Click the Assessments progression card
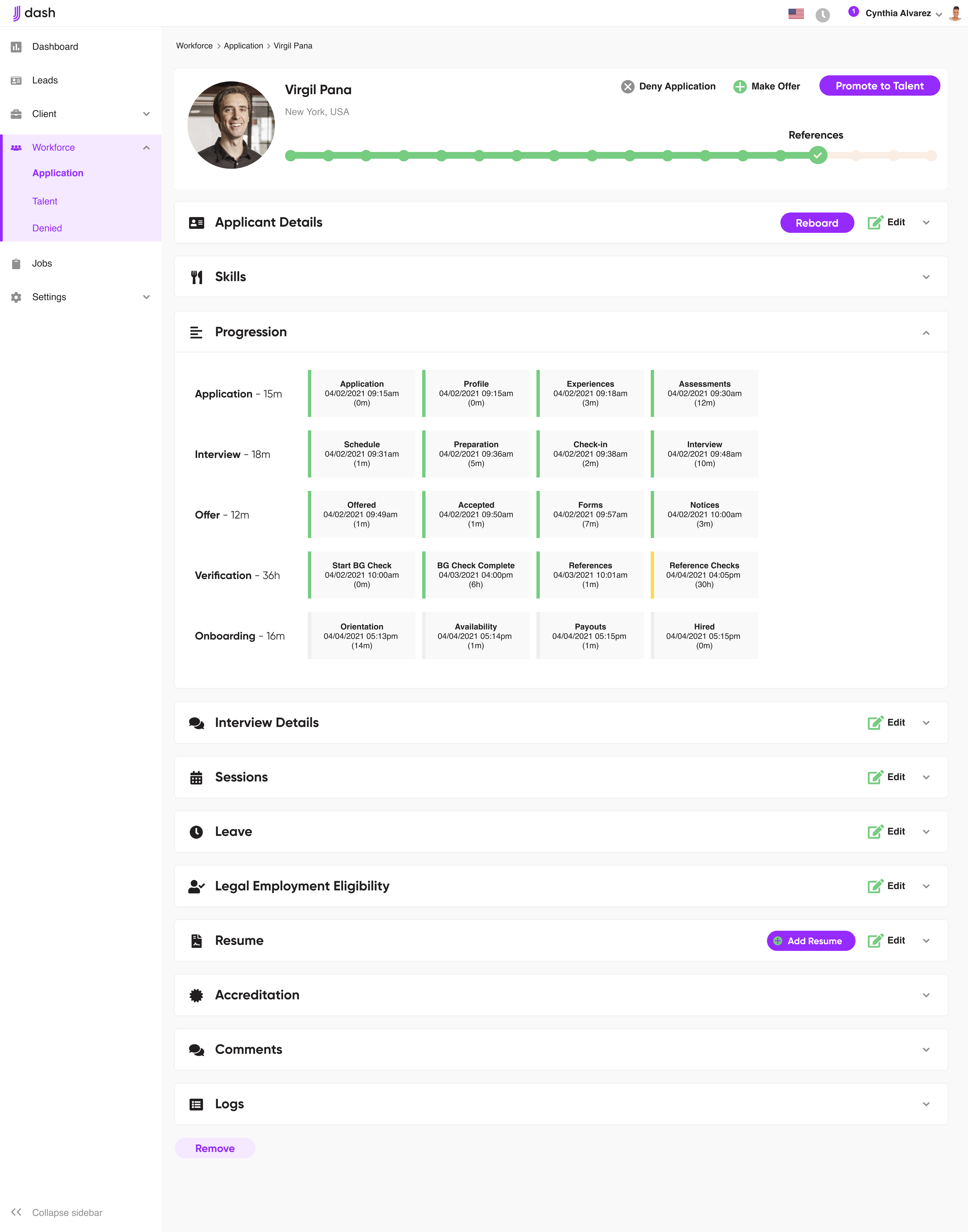Viewport: 968px width, 1232px height. click(704, 393)
